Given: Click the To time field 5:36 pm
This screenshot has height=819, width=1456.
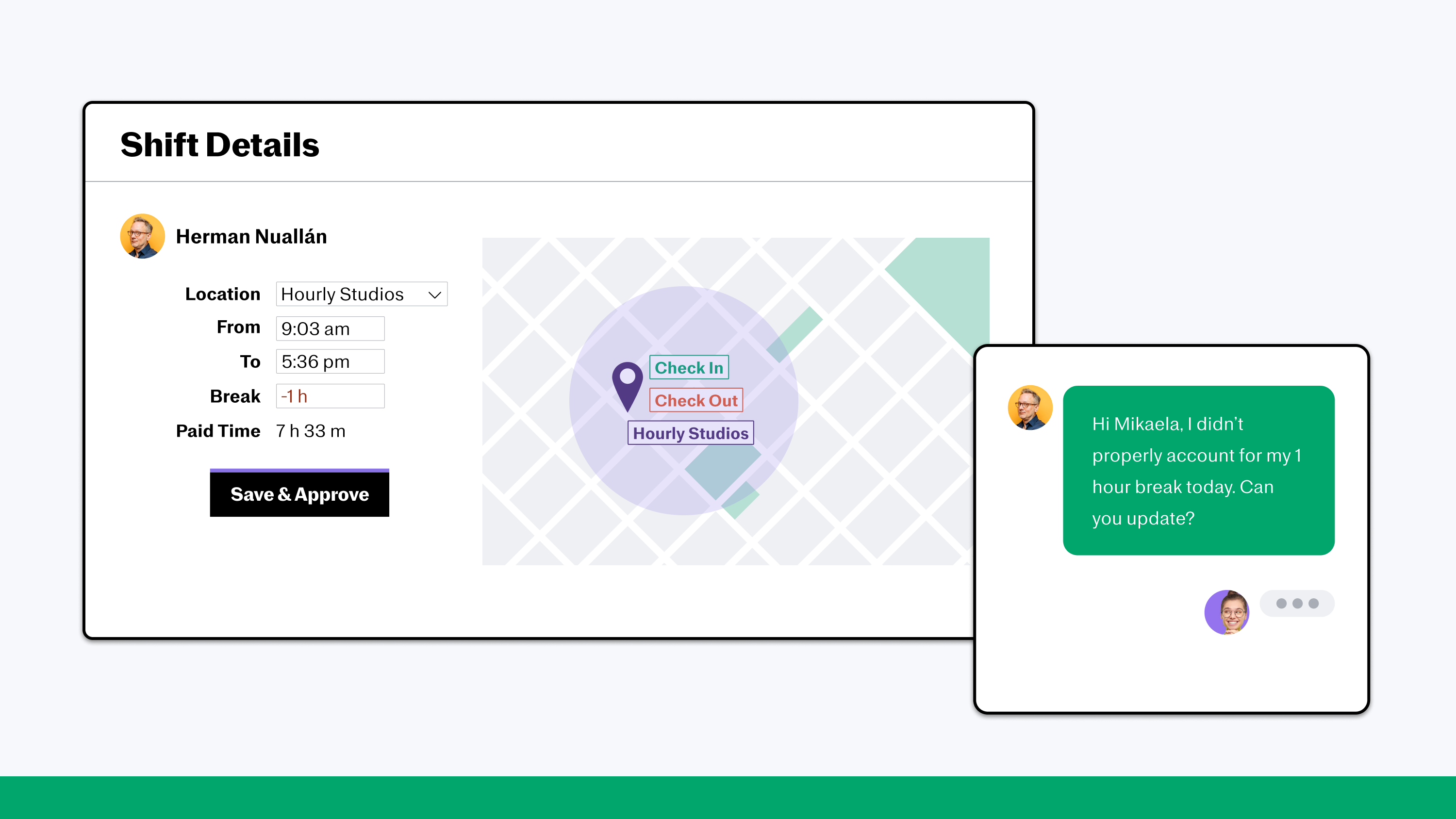Looking at the screenshot, I should click(330, 362).
